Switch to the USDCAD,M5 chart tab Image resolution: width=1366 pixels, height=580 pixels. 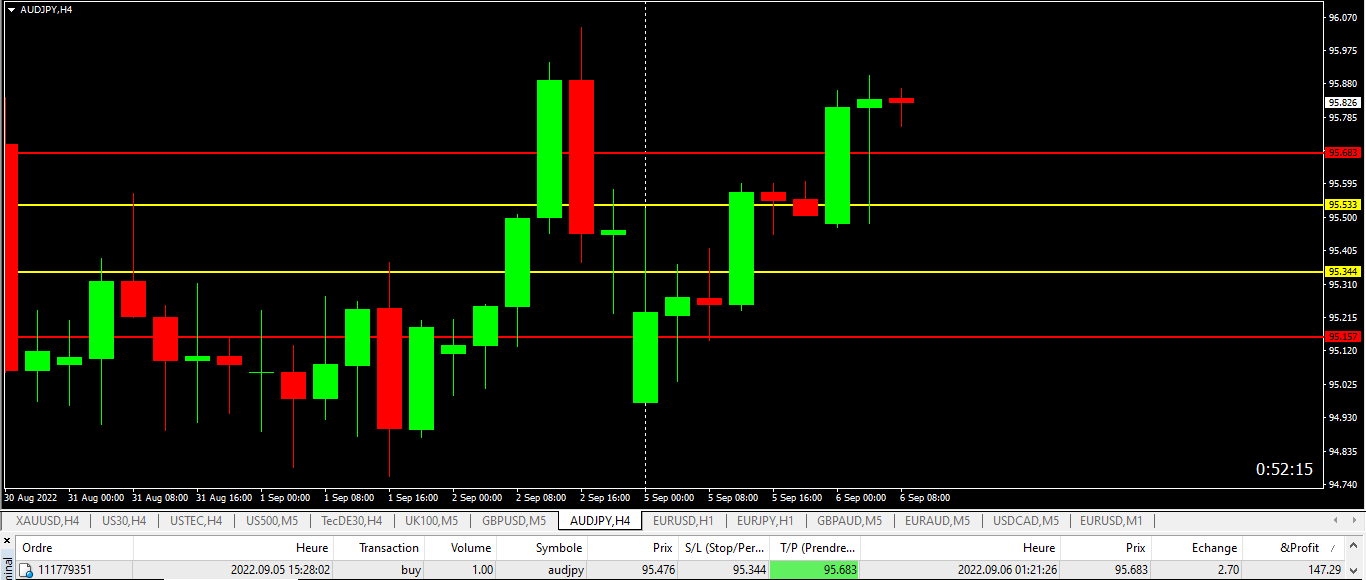click(x=1025, y=521)
